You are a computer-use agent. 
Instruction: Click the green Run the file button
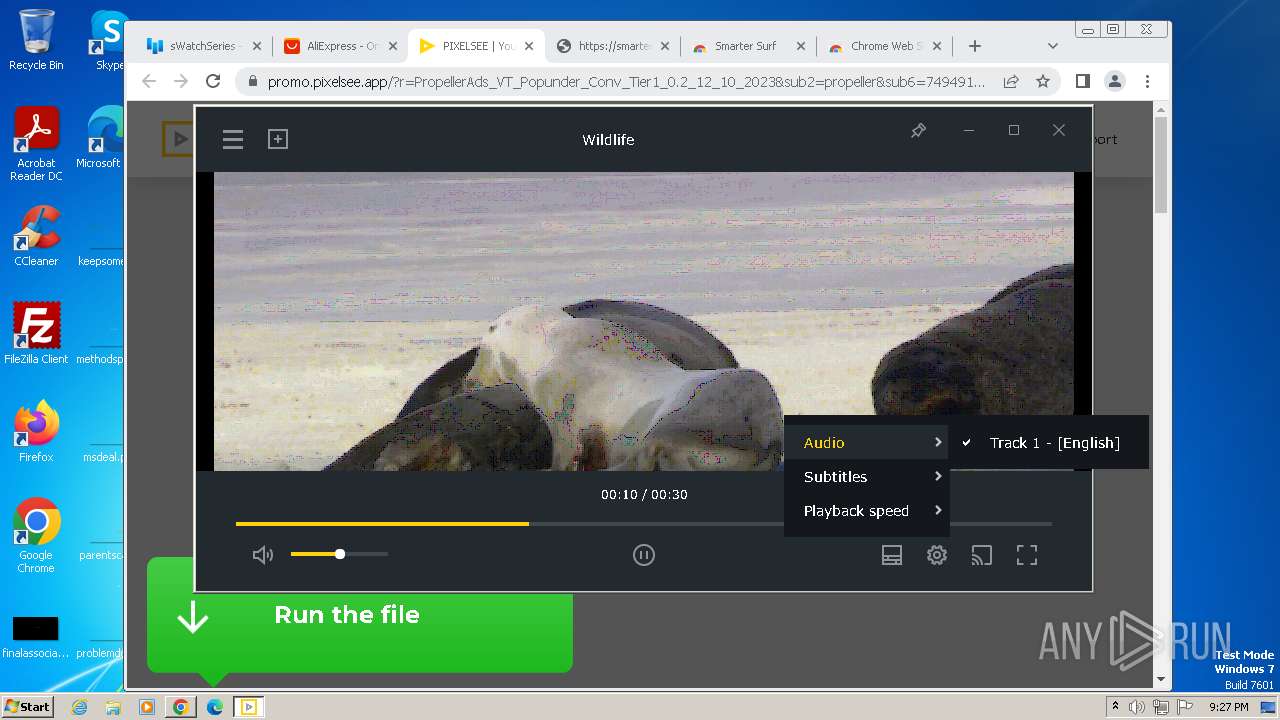point(360,616)
